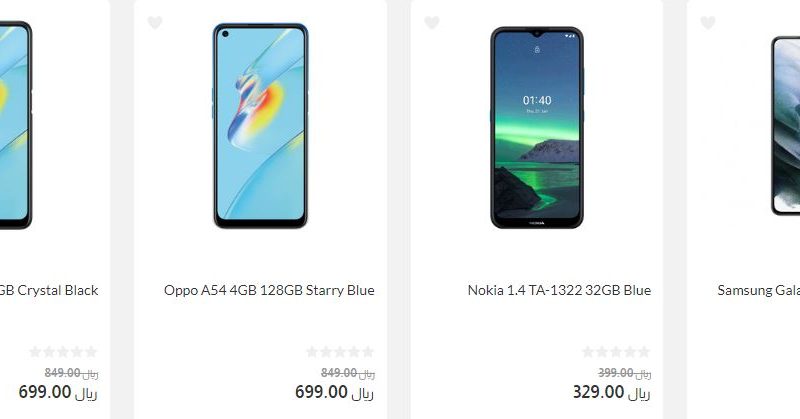Open Nokia 1.4 phone product image
The image size is (800, 419).
(537, 128)
